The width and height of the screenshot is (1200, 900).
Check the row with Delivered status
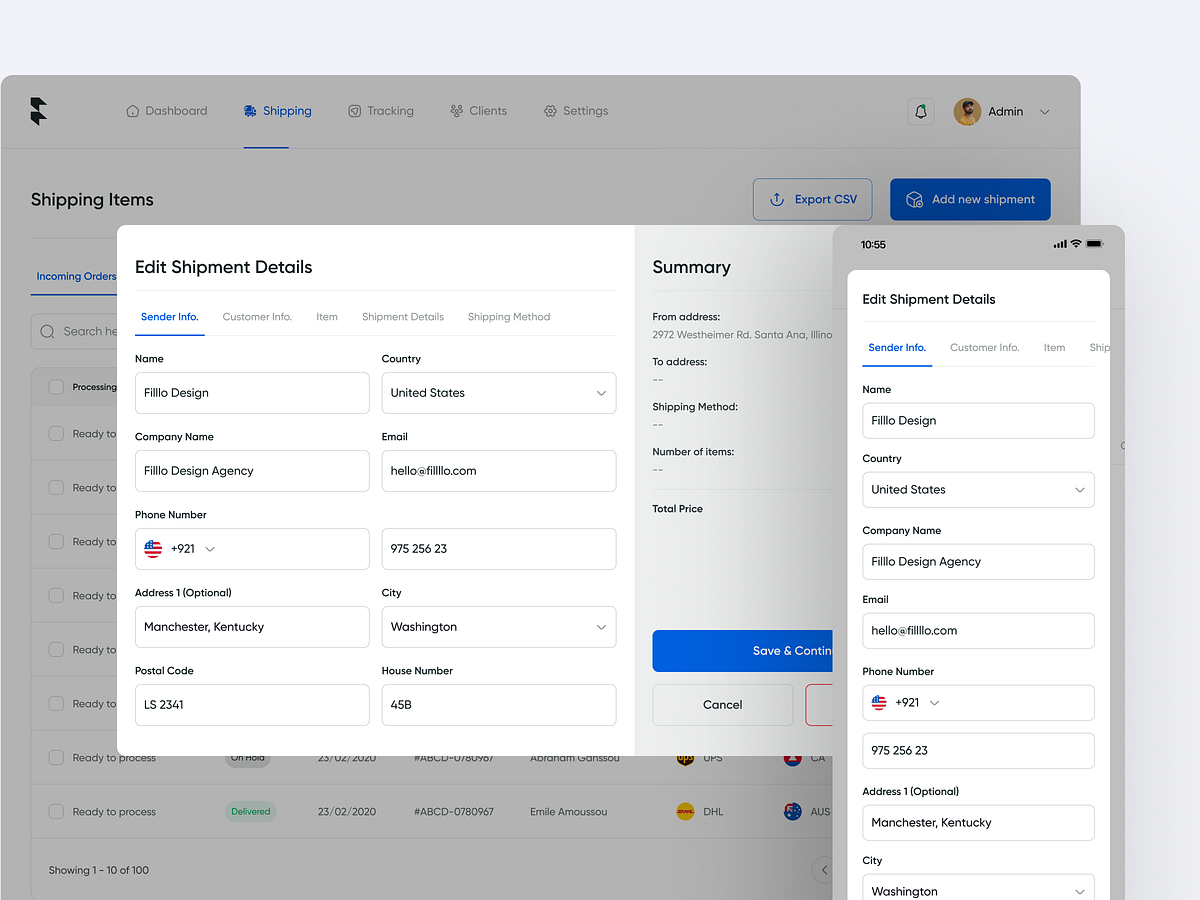pyautogui.click(x=56, y=812)
